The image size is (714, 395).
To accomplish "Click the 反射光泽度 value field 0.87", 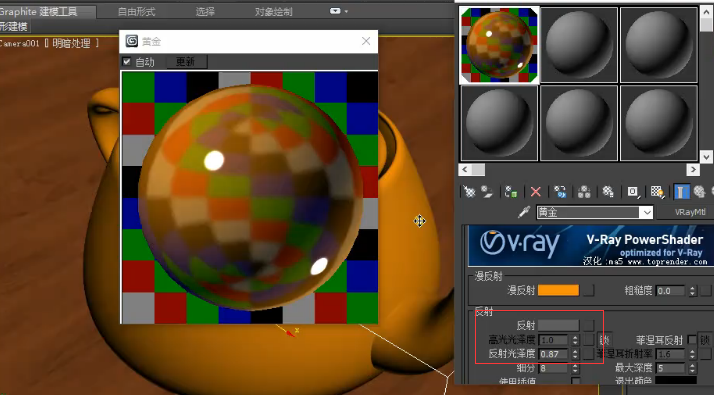I will click(x=553, y=354).
